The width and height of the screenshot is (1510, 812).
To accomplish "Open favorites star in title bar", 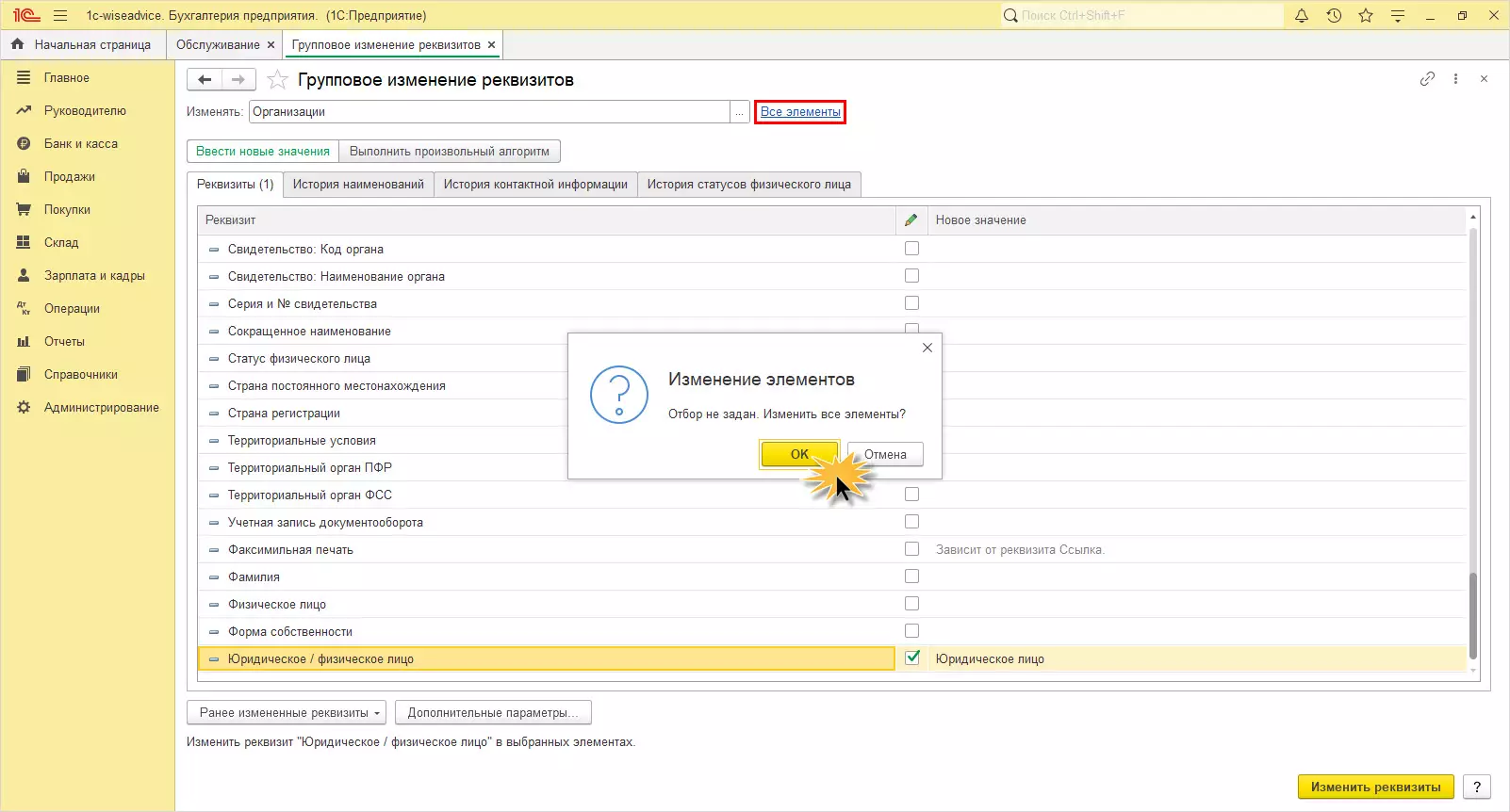I will pos(1366,15).
